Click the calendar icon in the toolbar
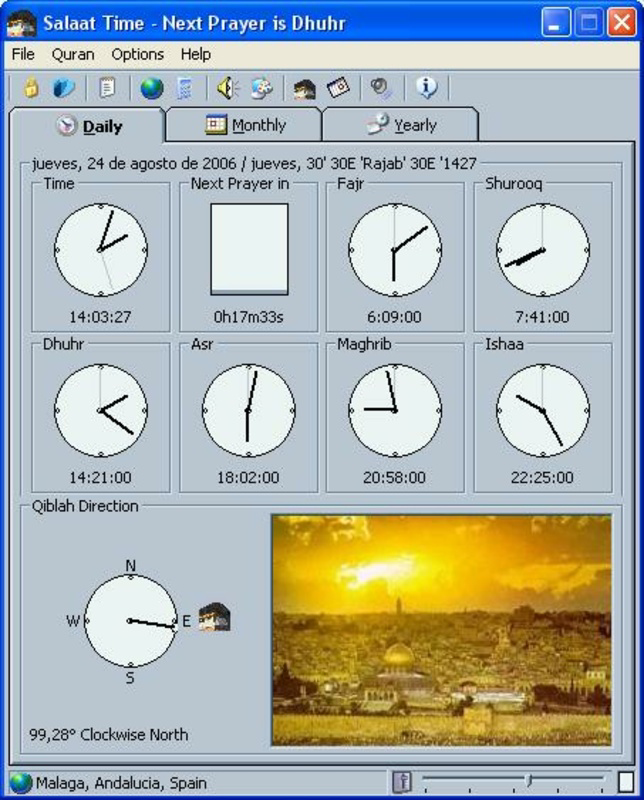This screenshot has height=800, width=644. [x=338, y=88]
